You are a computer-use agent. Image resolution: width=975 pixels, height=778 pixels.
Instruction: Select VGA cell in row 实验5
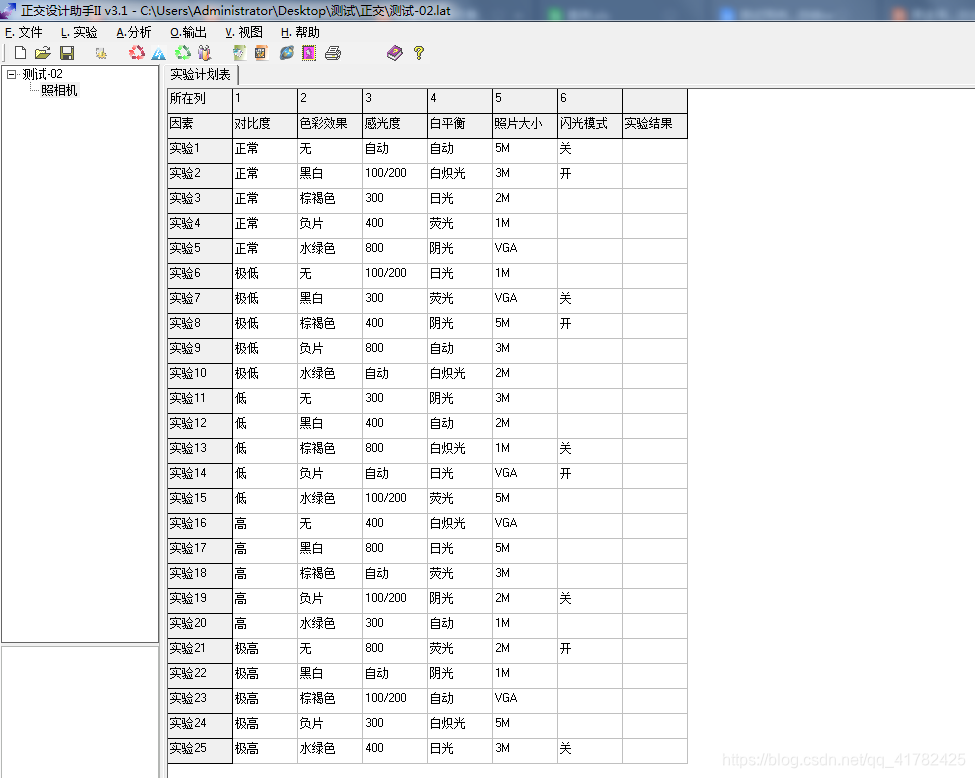pos(525,250)
